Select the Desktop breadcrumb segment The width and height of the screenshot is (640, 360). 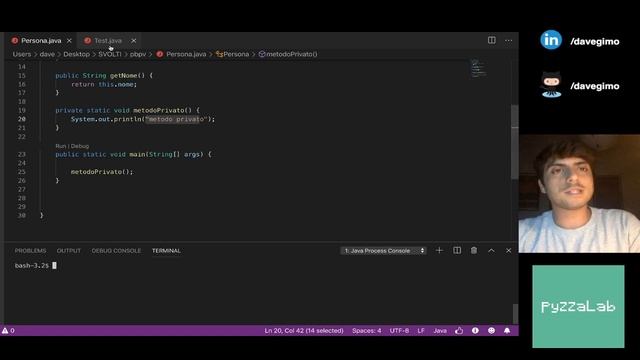pyautogui.click(x=76, y=54)
